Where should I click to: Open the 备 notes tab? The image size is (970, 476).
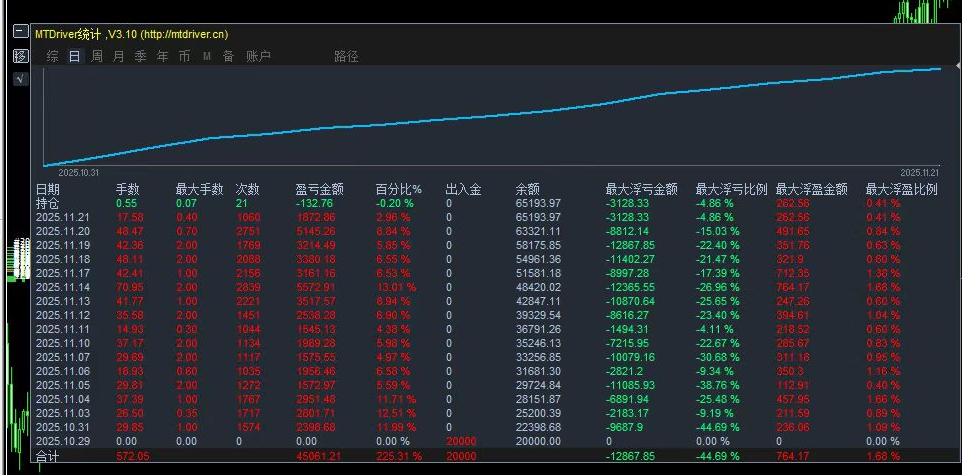pyautogui.click(x=228, y=56)
